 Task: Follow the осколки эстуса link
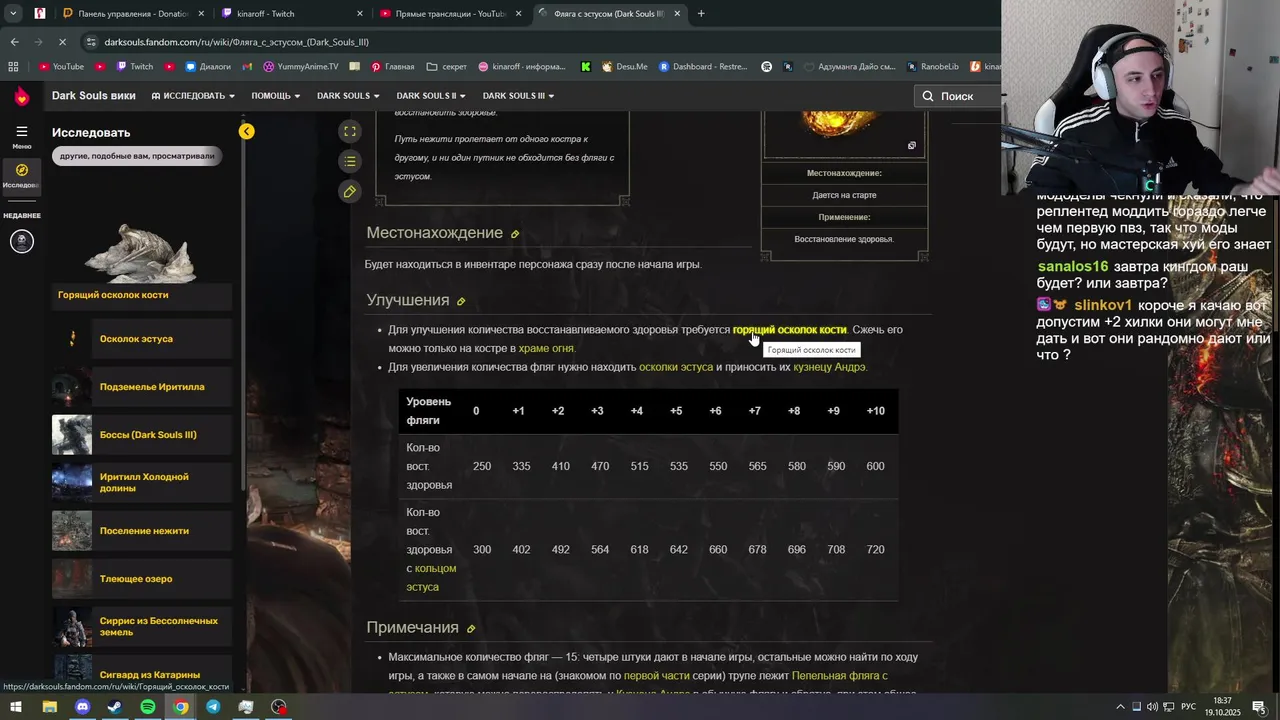[x=676, y=367]
